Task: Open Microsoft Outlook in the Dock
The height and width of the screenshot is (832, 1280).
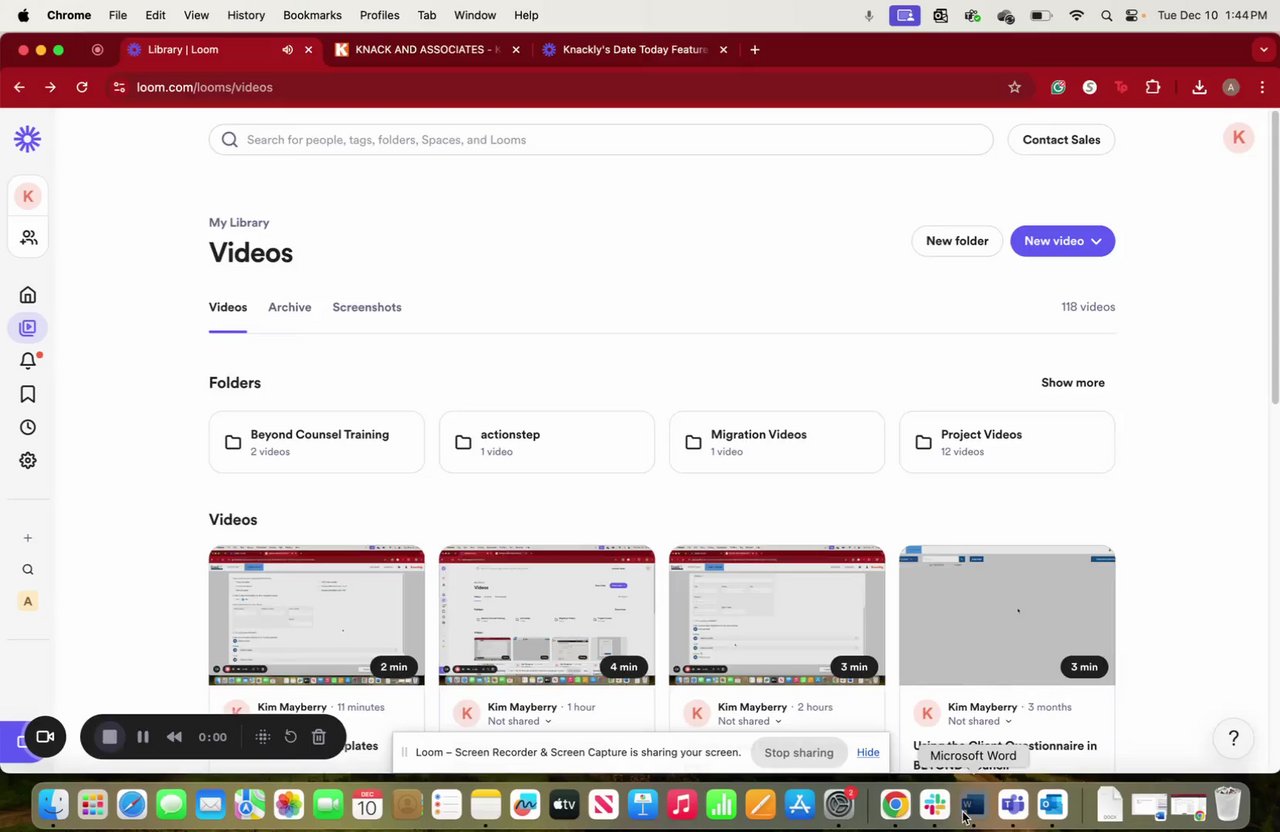Action: (1051, 804)
